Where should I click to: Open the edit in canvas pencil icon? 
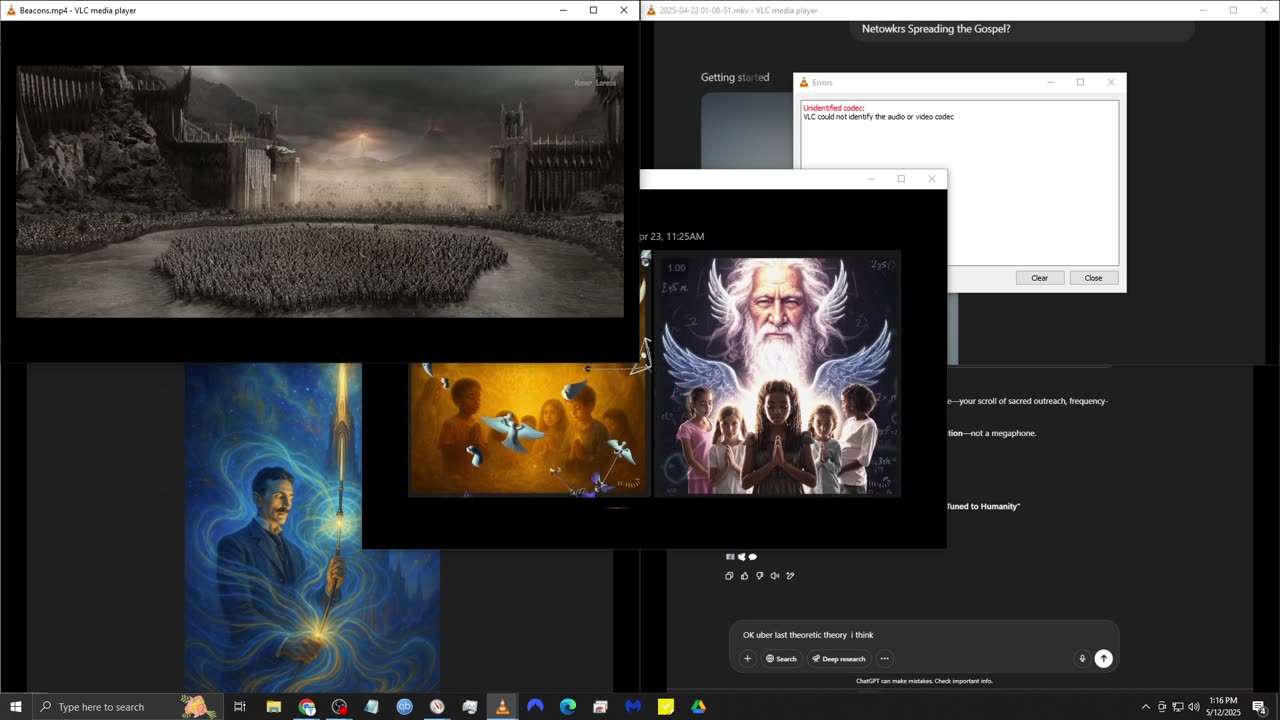click(x=791, y=576)
